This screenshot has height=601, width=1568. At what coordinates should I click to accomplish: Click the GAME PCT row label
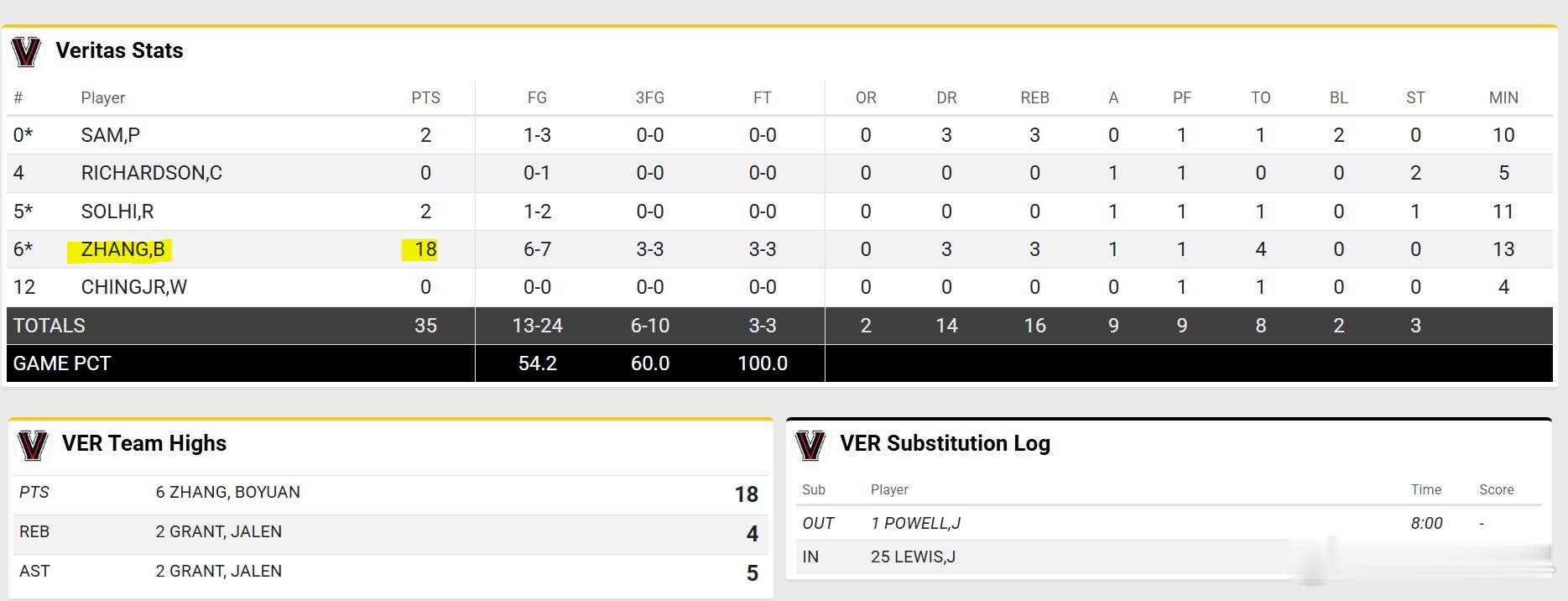[x=61, y=363]
